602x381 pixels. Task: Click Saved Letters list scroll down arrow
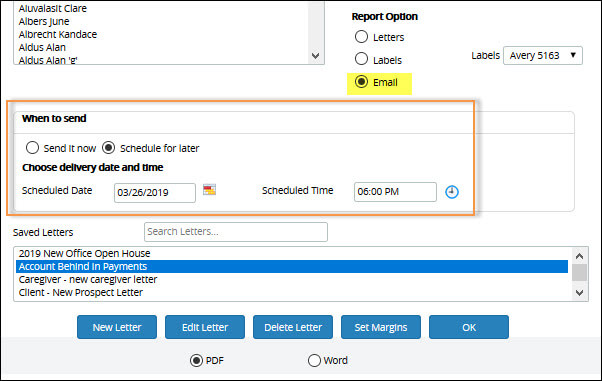pyautogui.click(x=579, y=293)
